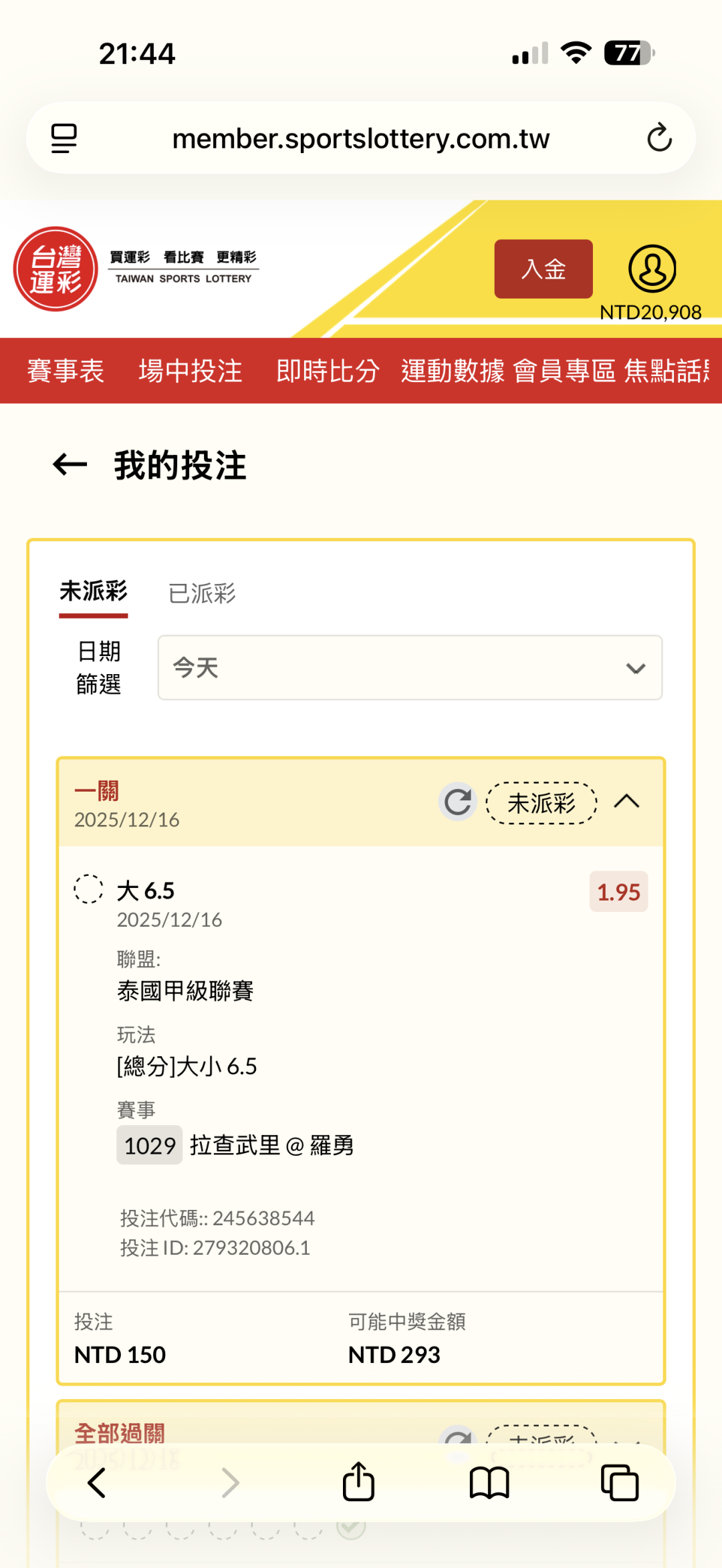Tap the 未派彩 status badge
Screen dimensions: 722x1568
point(541,803)
